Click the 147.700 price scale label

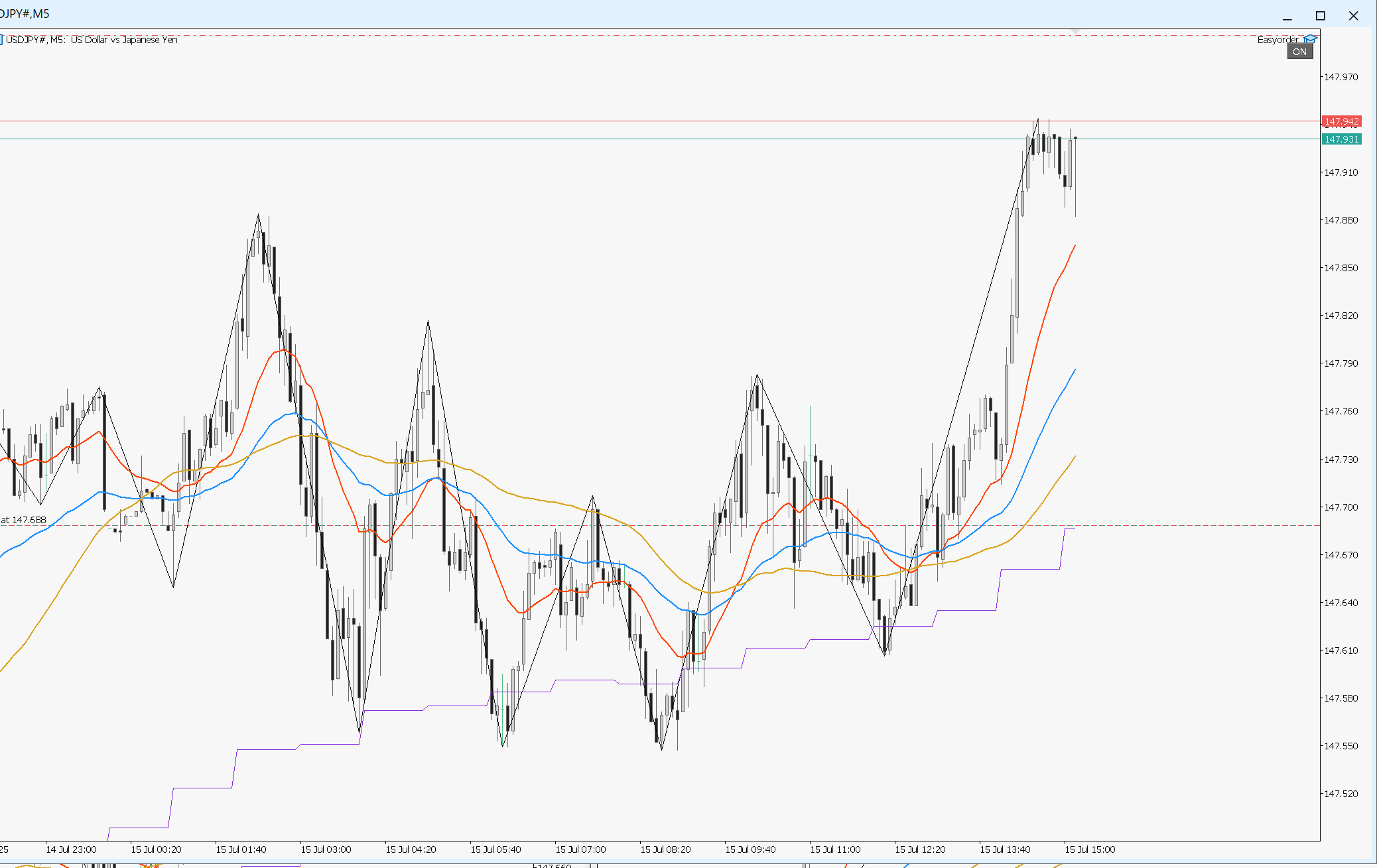(x=1341, y=507)
